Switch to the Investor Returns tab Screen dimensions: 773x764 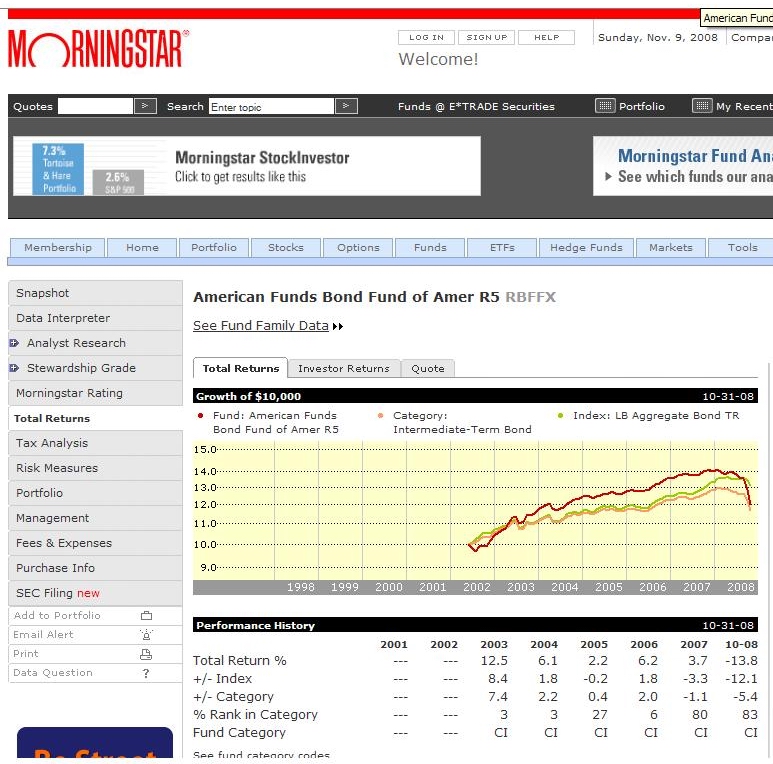(x=344, y=369)
